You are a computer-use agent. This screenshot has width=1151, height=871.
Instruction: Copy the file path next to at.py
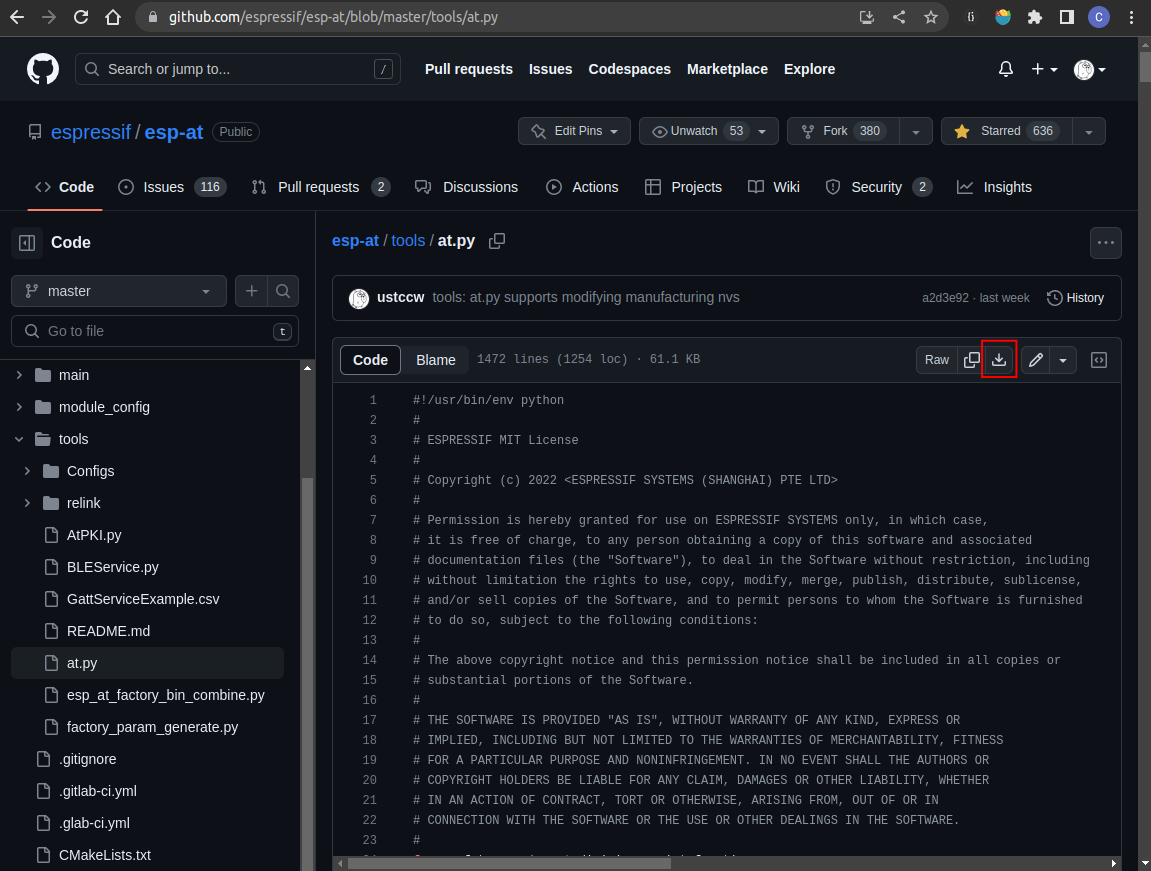pos(497,241)
